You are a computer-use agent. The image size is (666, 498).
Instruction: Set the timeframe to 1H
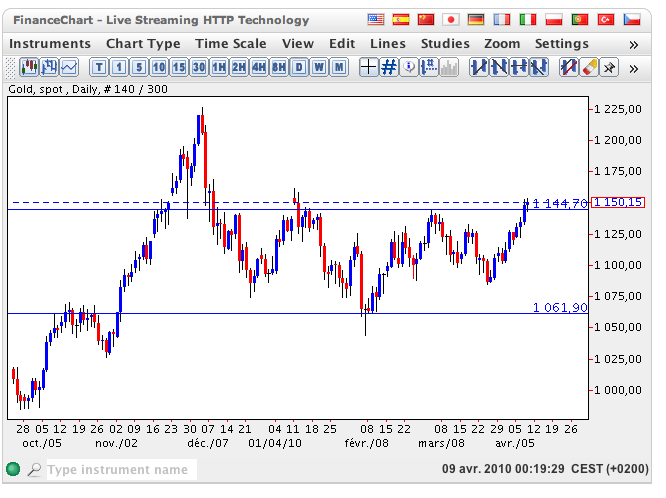tap(219, 67)
